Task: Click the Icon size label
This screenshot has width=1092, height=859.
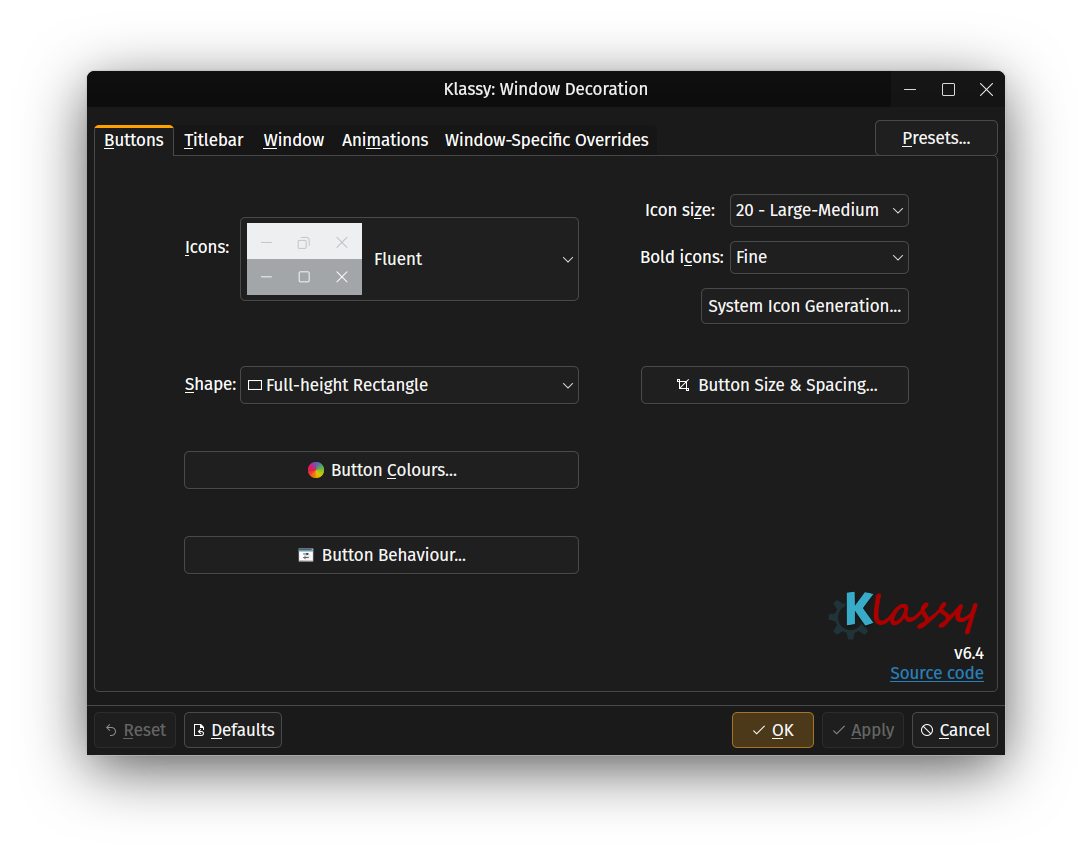Action: click(680, 210)
